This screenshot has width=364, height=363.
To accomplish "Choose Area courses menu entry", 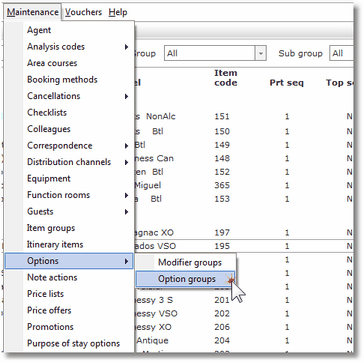I will tap(69, 63).
